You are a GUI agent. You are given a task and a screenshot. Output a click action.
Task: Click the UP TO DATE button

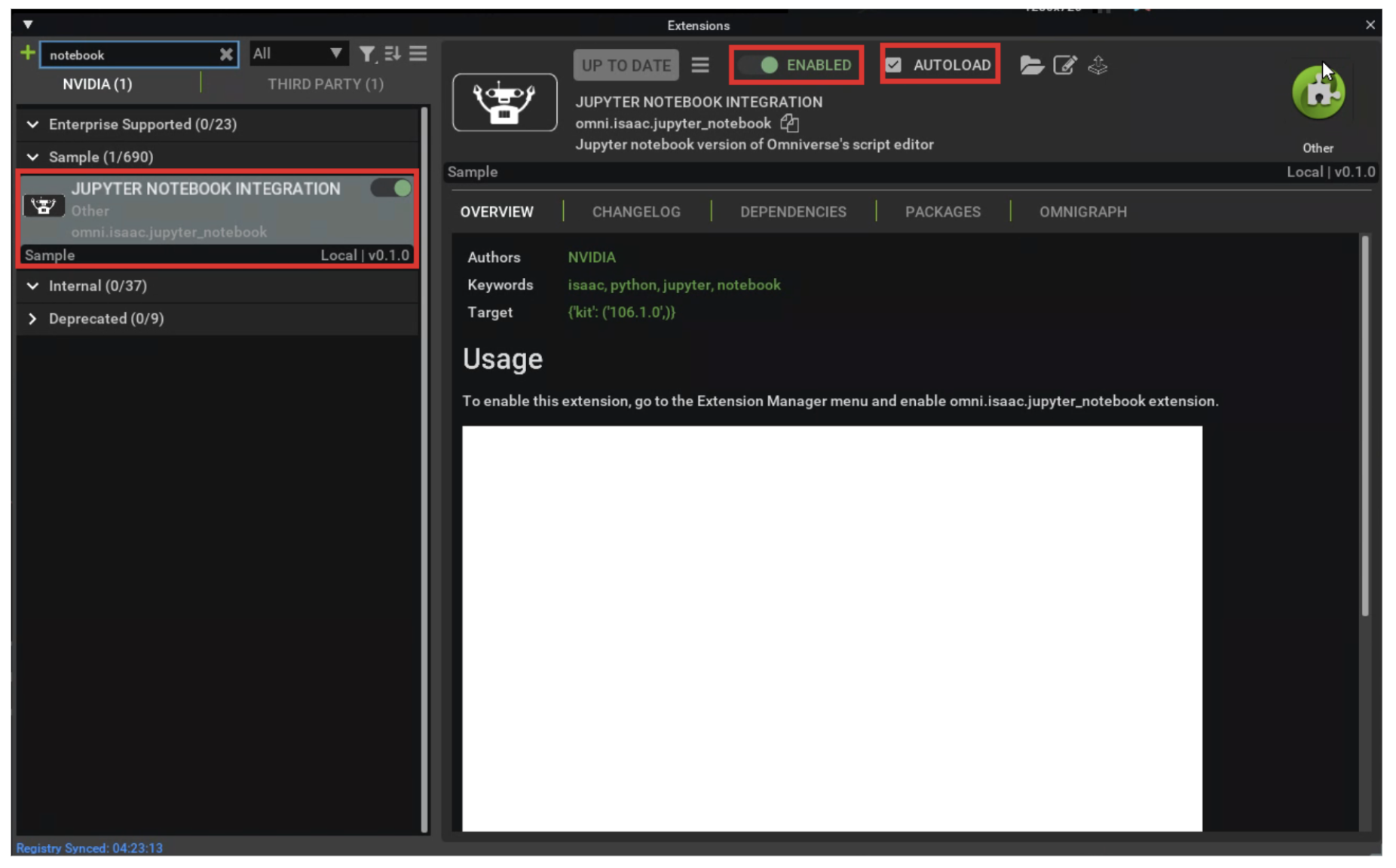(626, 65)
